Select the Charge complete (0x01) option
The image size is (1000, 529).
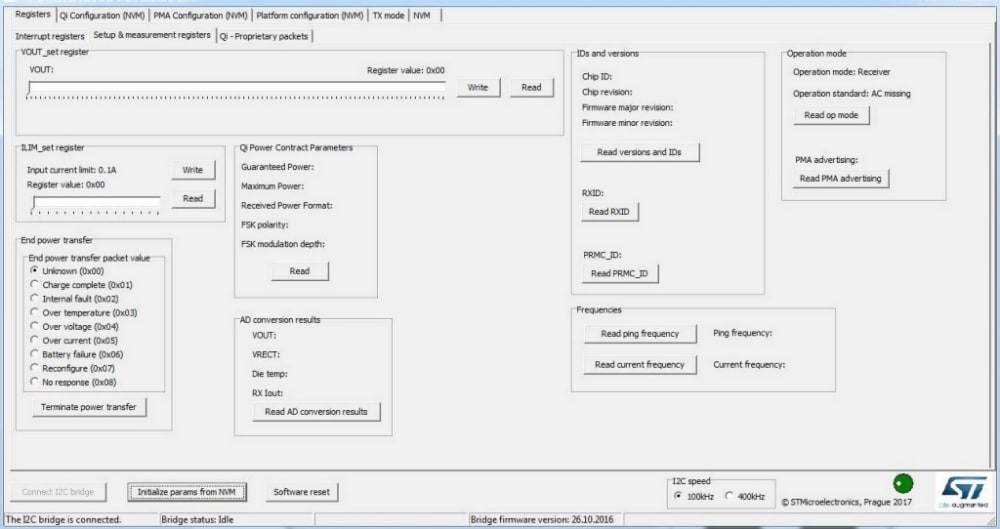[x=35, y=285]
